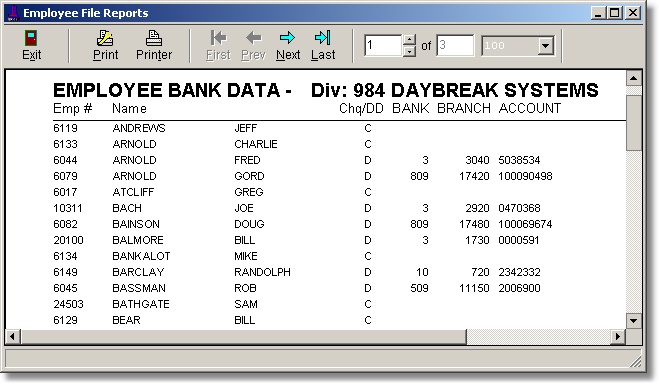Click the Print report icon
The height and width of the screenshot is (385, 659).
point(105,38)
